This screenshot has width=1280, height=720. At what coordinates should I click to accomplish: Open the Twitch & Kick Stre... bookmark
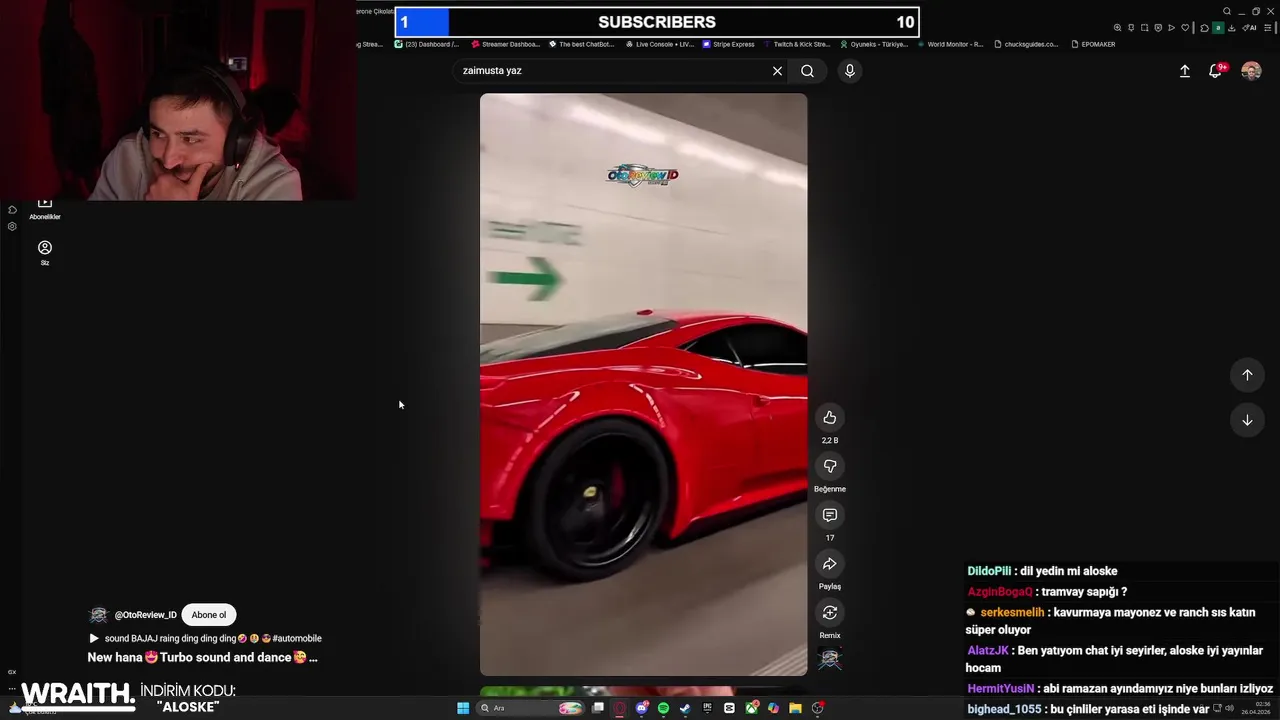pyautogui.click(x=797, y=44)
